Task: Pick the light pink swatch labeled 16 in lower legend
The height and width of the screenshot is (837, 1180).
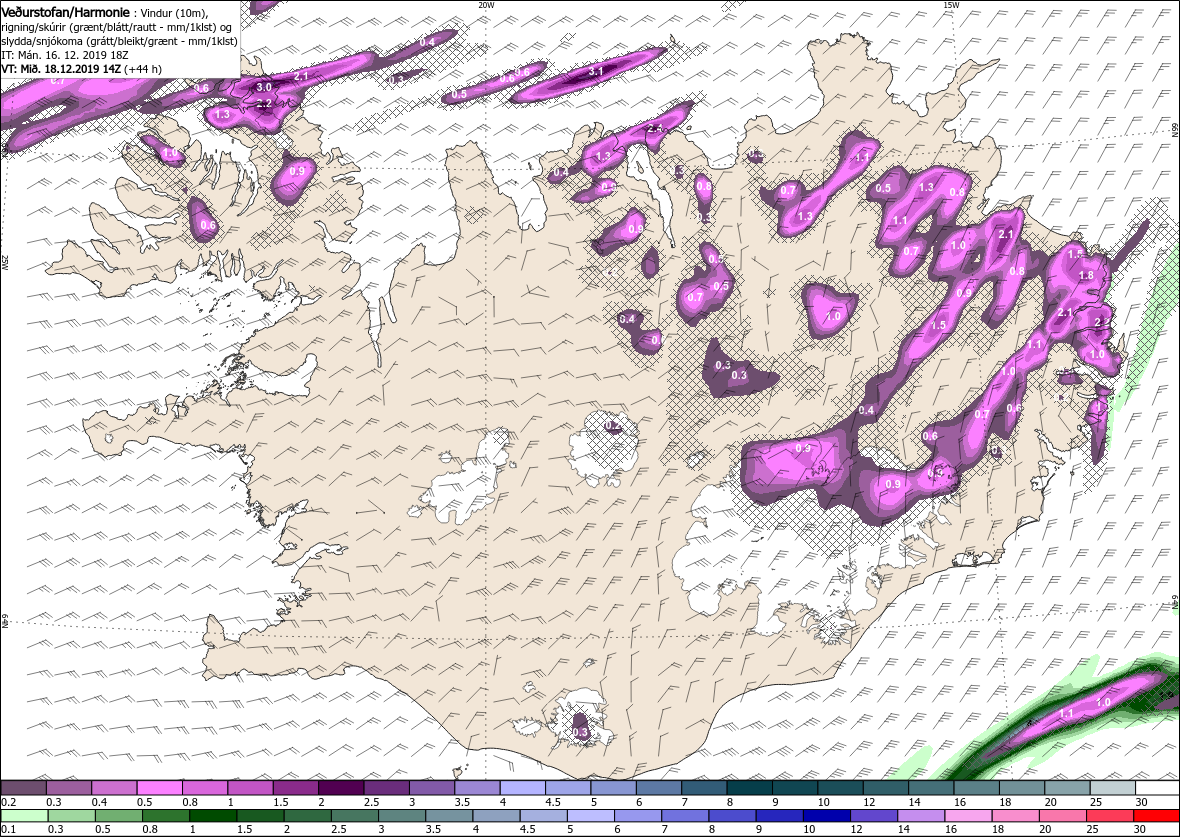Action: click(968, 817)
